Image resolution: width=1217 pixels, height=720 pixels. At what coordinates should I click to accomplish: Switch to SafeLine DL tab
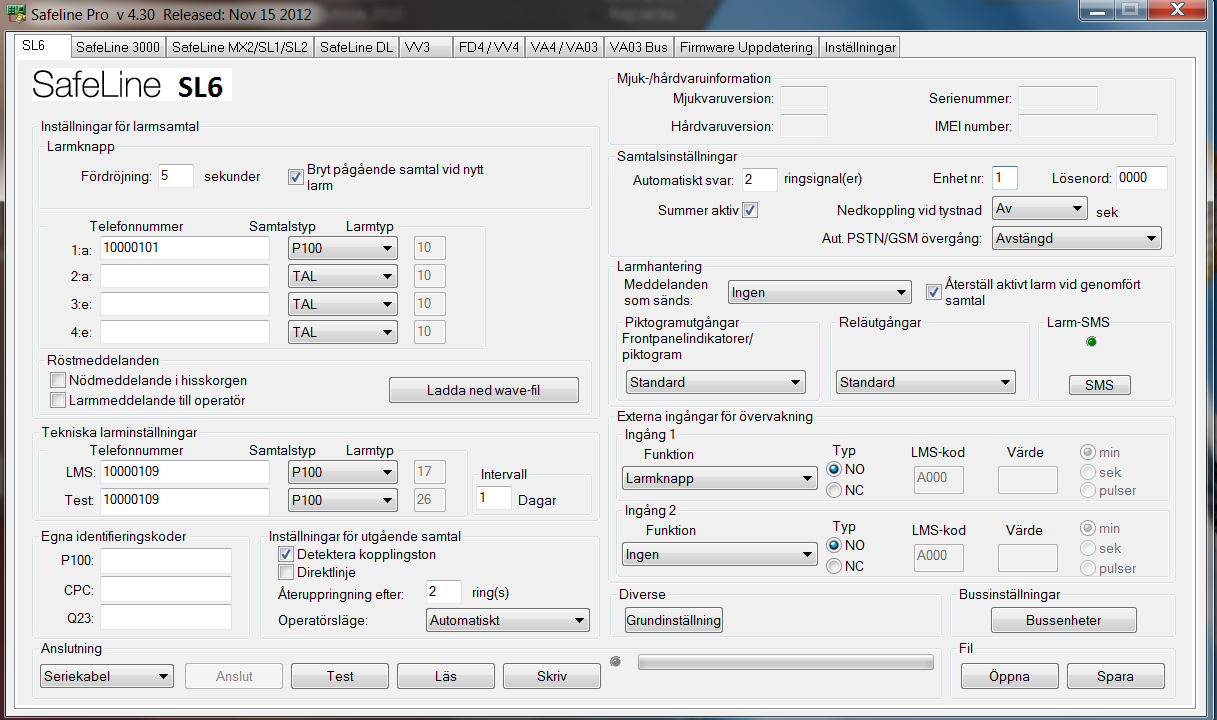click(356, 48)
